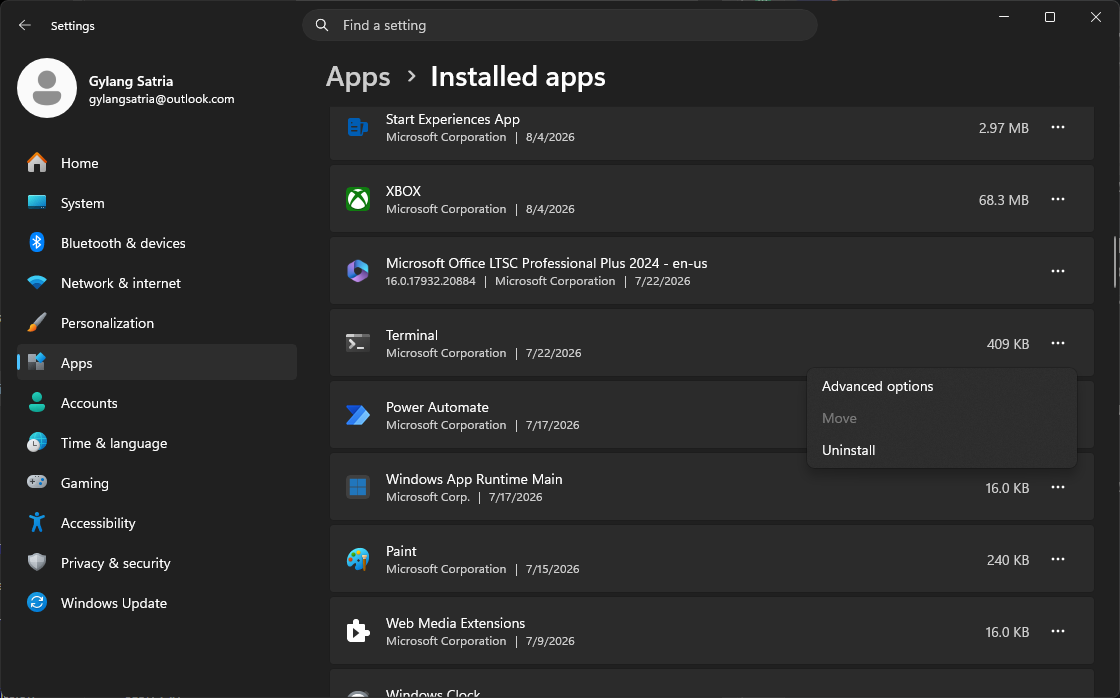This screenshot has height=698, width=1120.
Task: Click the Microsoft Office LTSC Professional Plus name
Action: (x=546, y=263)
